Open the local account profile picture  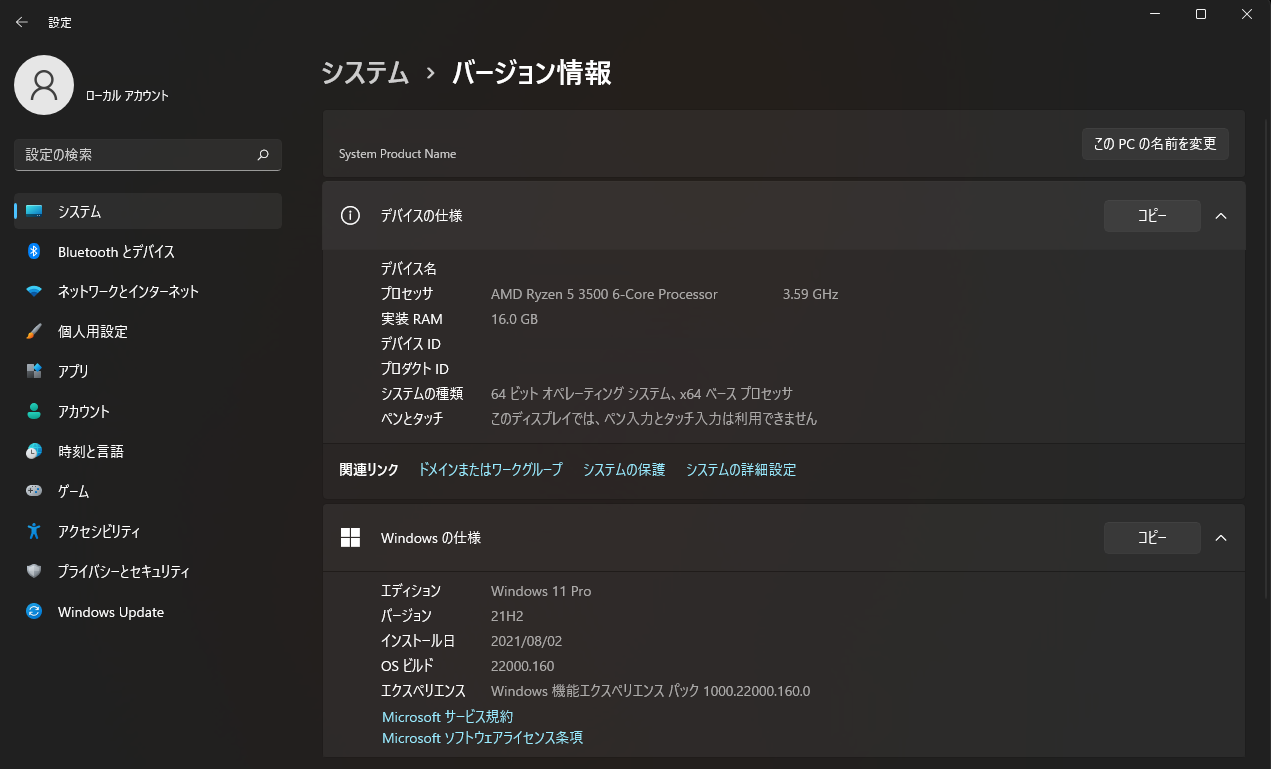(44, 85)
